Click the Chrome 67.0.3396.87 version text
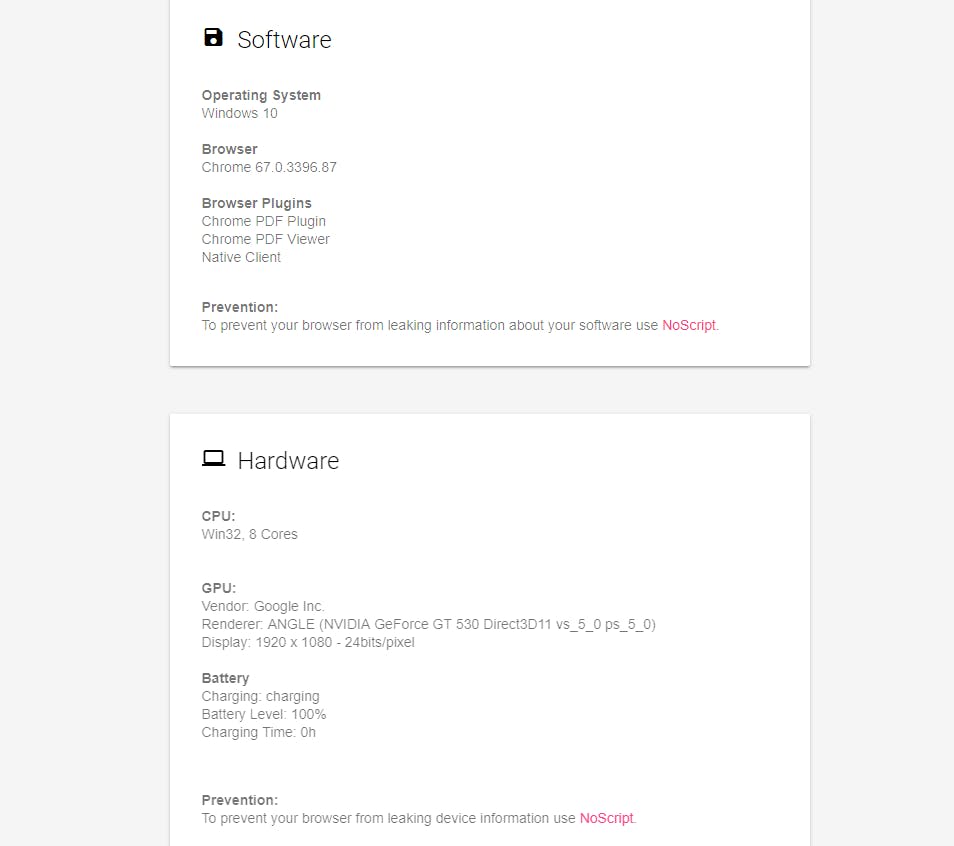Viewport: 954px width, 846px height. tap(269, 167)
